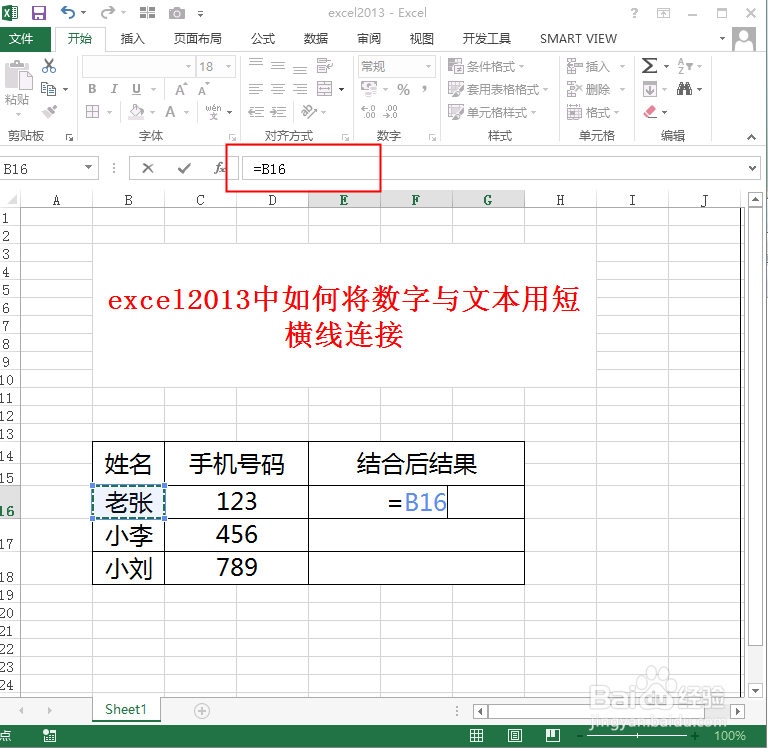
Task: Click the Fill Color bucket
Action: (137, 112)
